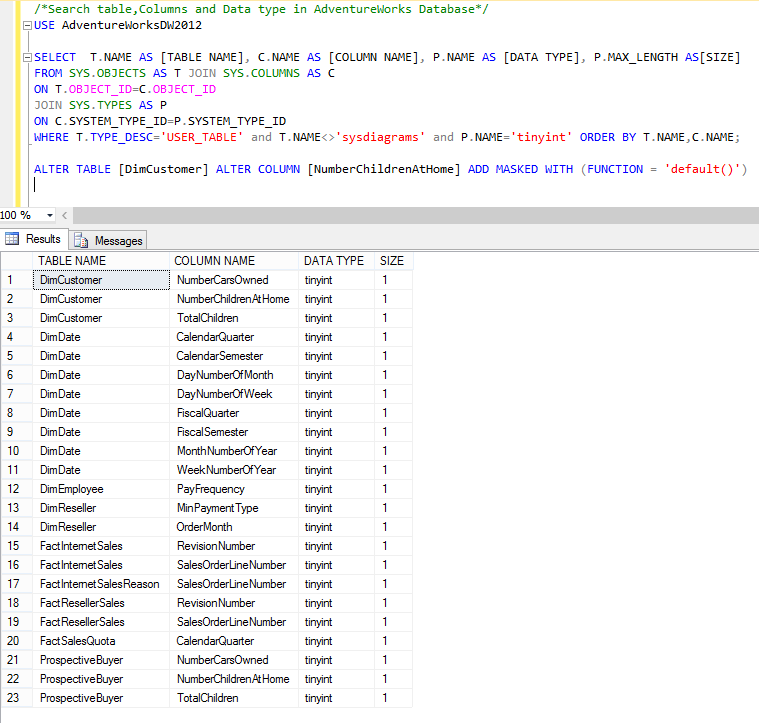Switch to the Results tab

(34, 239)
